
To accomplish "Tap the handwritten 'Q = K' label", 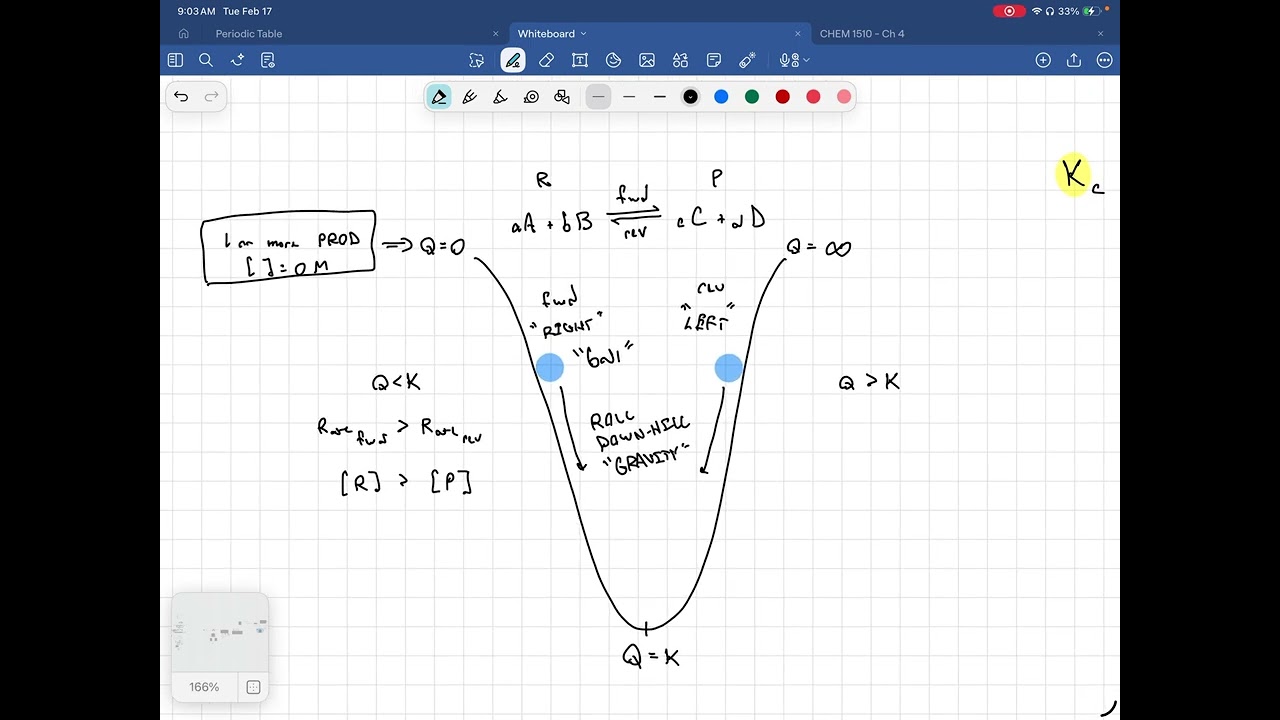I will tap(651, 656).
